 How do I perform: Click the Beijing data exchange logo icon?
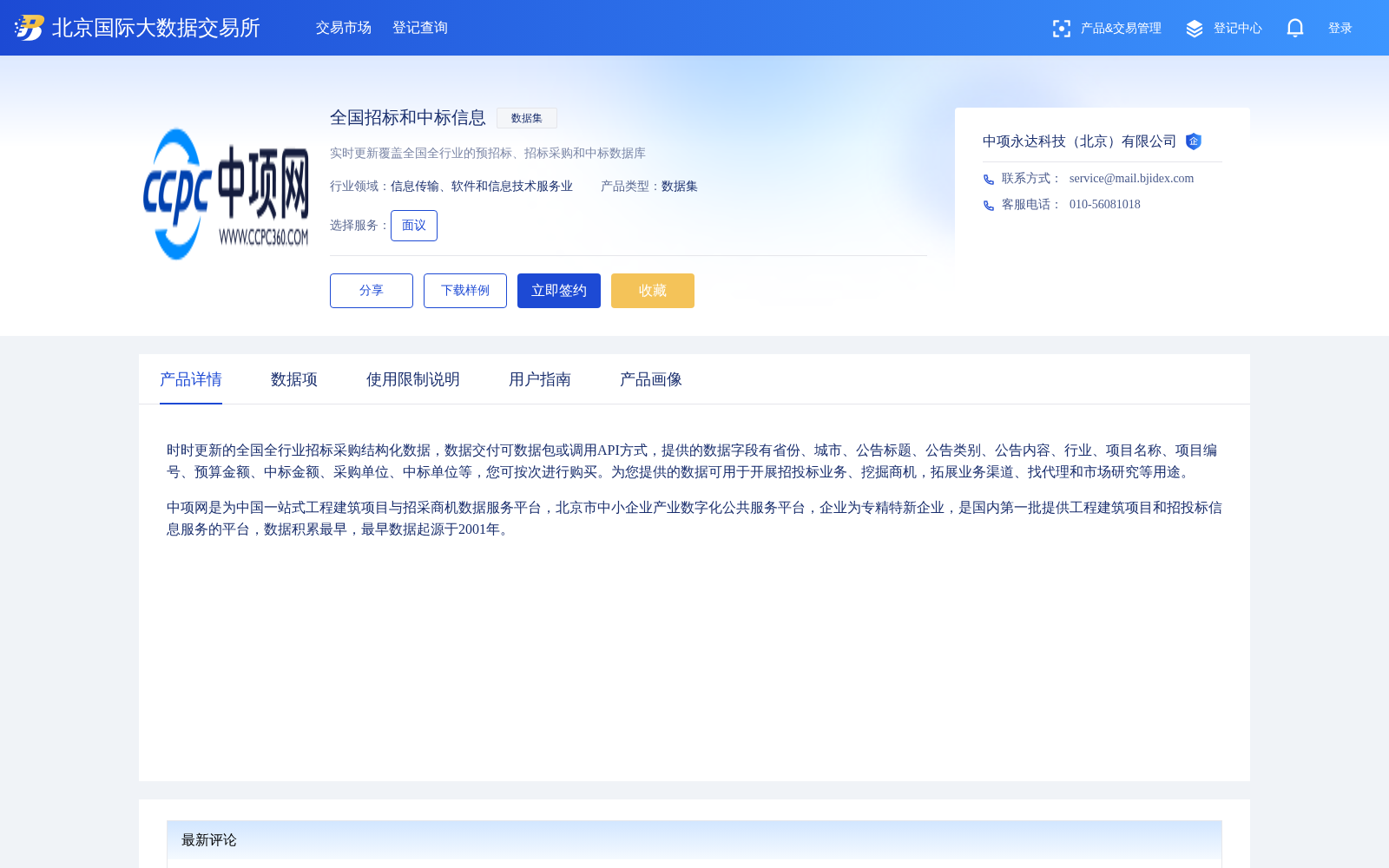pos(30,28)
